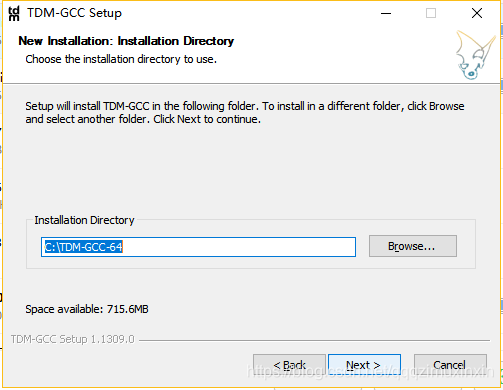Click 'New Installation: Installation Directory' heading
503x390 pixels.
click(126, 41)
